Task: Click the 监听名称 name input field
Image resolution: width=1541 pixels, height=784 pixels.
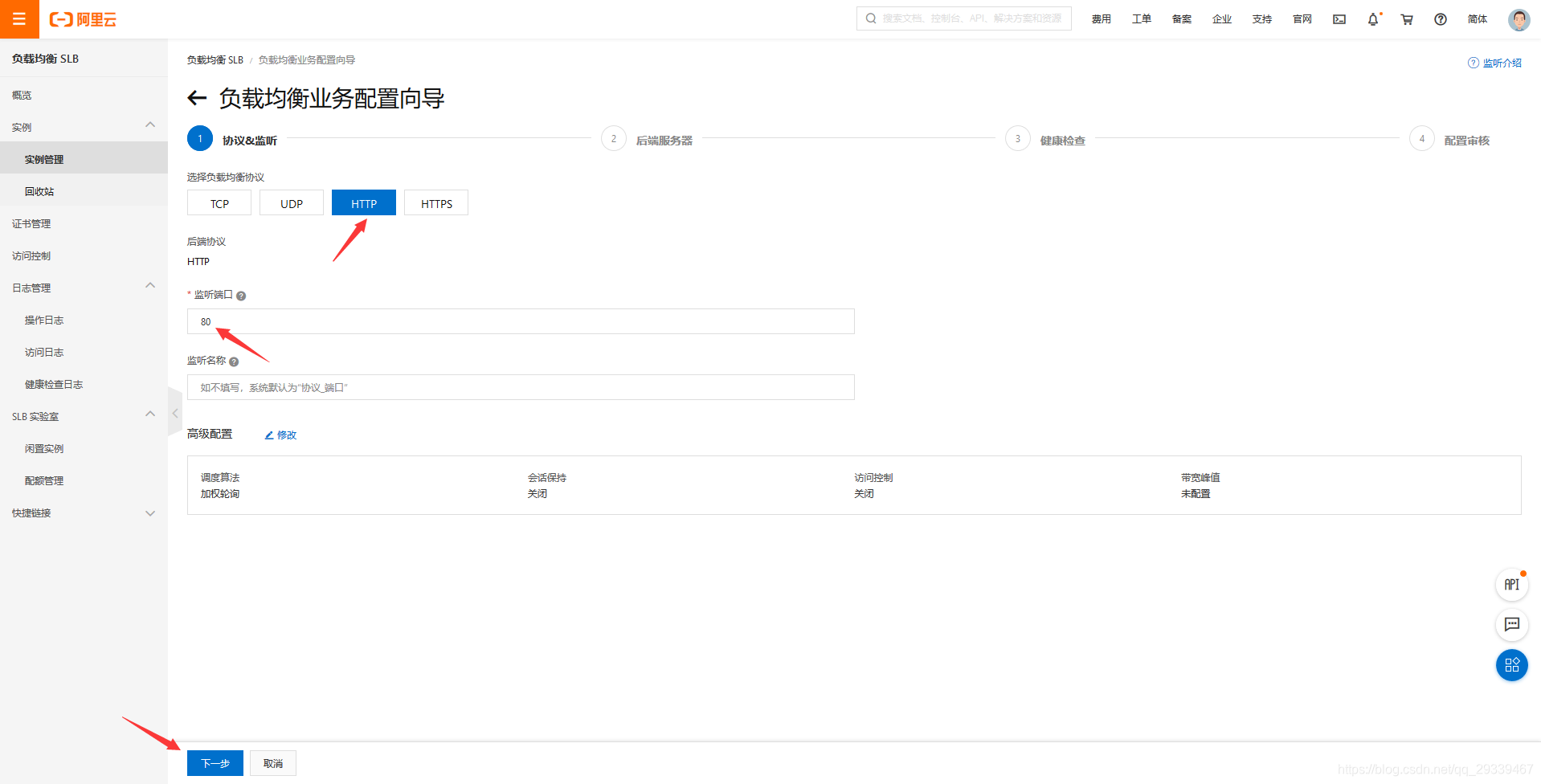Action: 521,387
